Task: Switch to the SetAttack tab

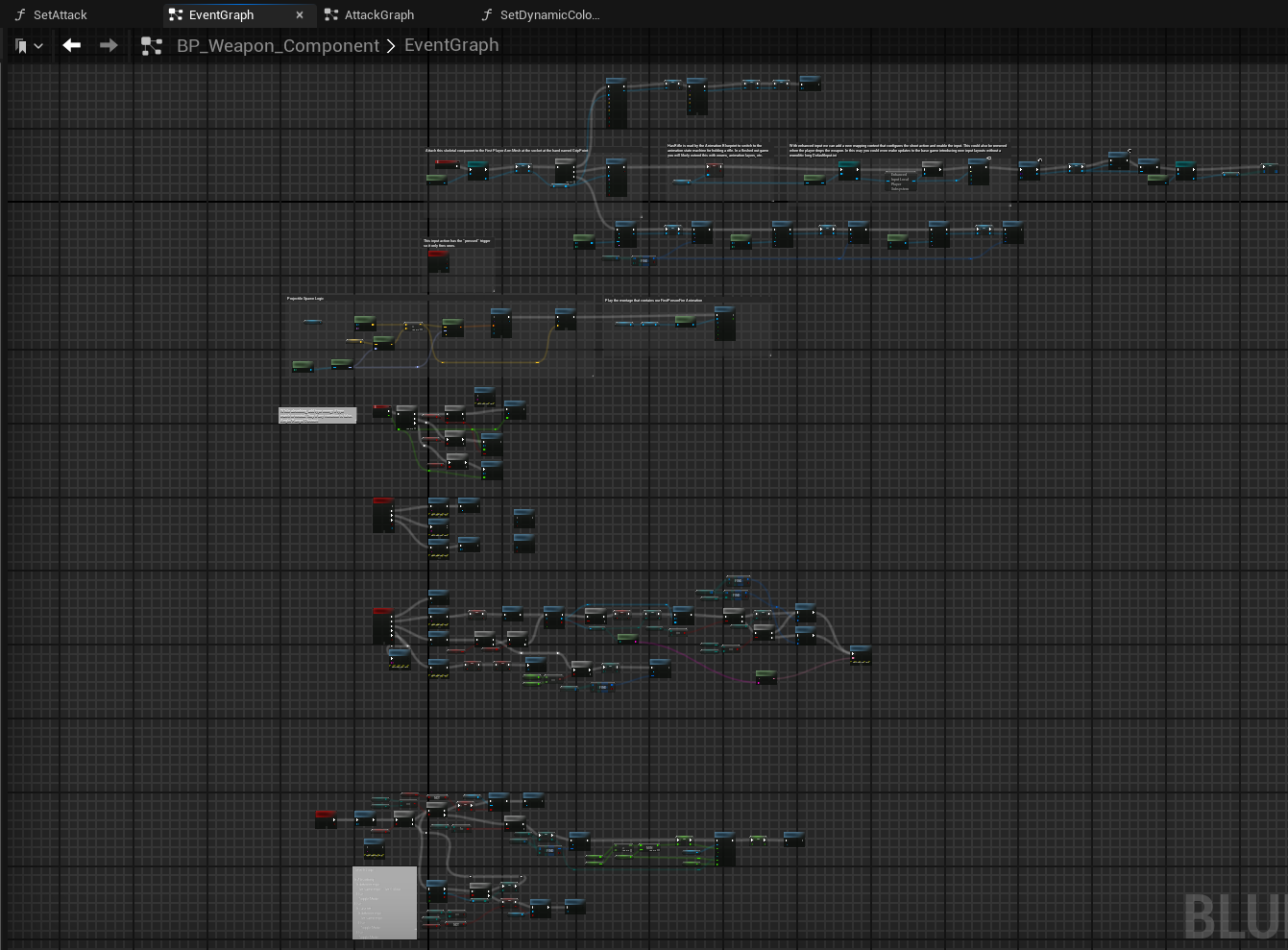Action: 60,15
